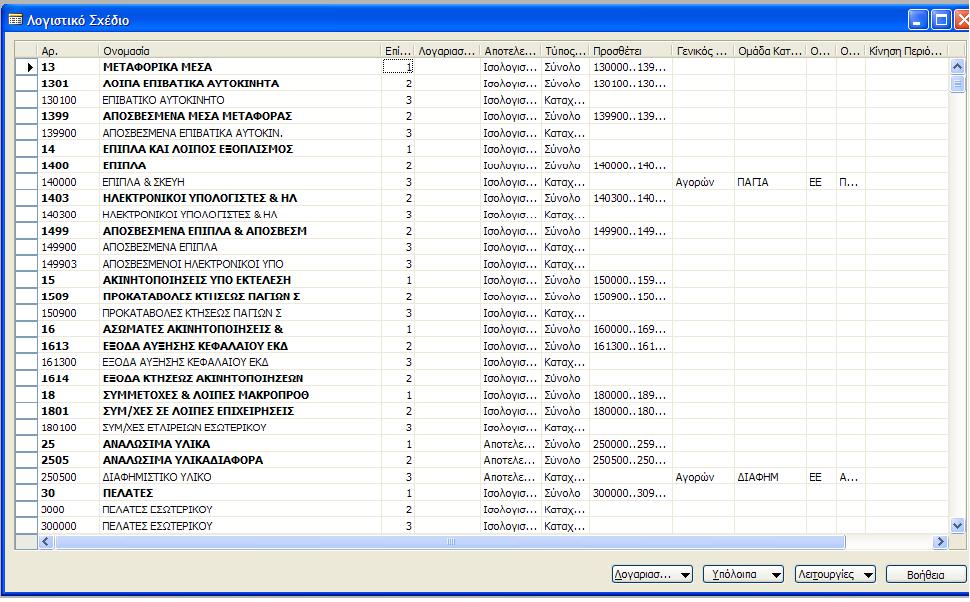
Task: Maximize the Λογιστικό Σχέδιο window
Action: [941, 20]
